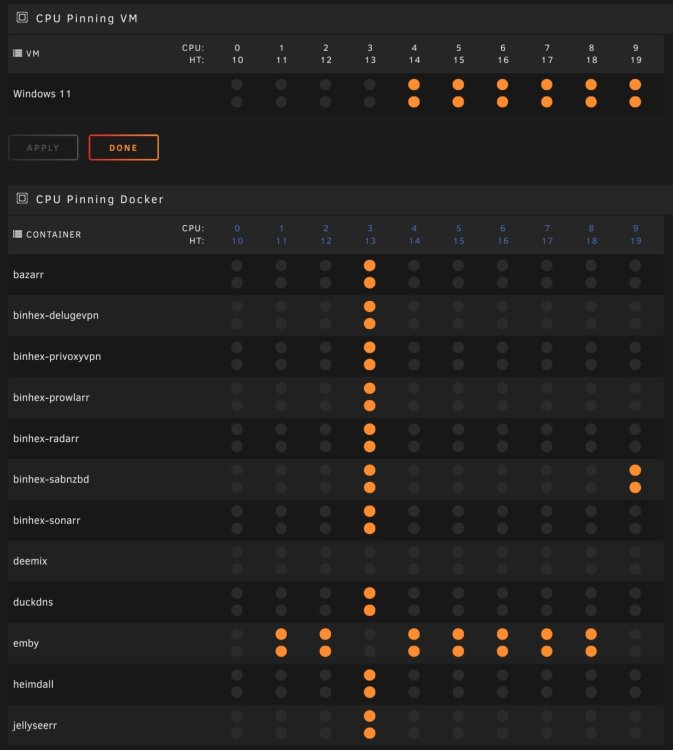
Task: Unpin CPU 1 from emby container
Action: [281, 634]
